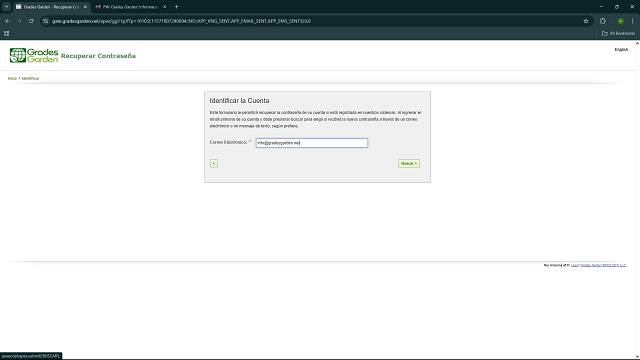Click the Identificar breadcrumb

click(x=31, y=78)
